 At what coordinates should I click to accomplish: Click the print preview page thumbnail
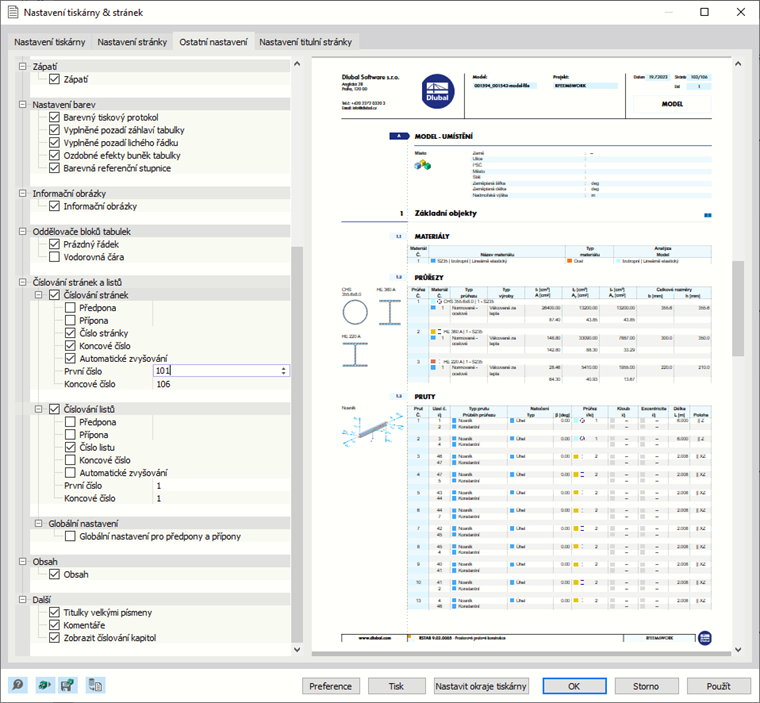[521, 354]
